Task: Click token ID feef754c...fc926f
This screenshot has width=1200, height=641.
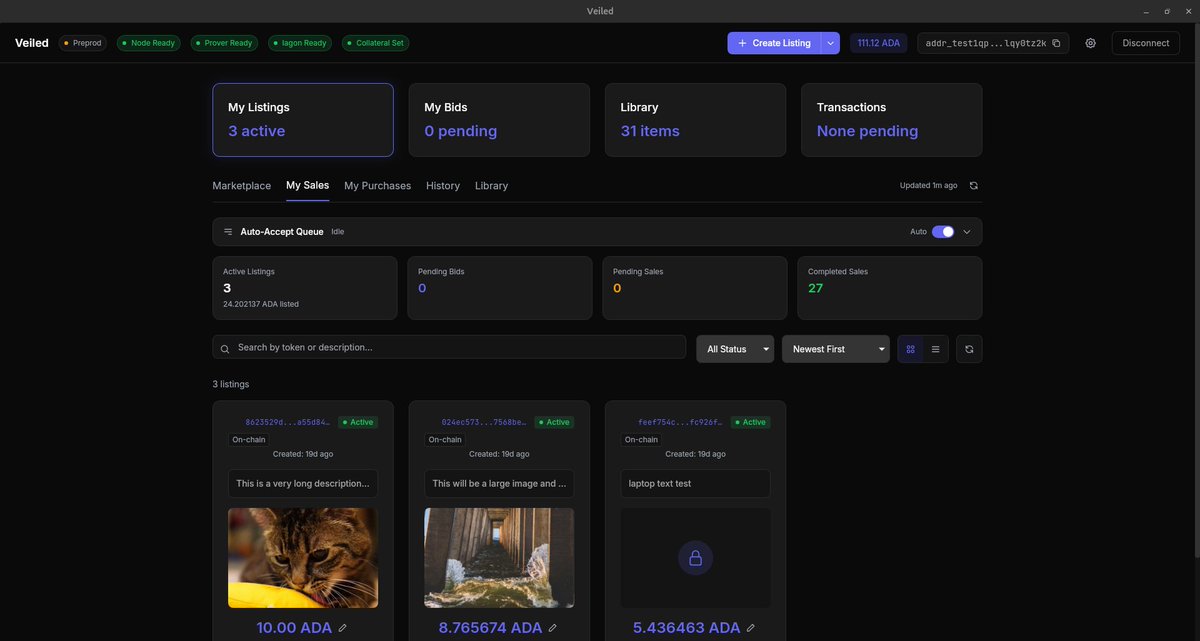Action: click(680, 422)
